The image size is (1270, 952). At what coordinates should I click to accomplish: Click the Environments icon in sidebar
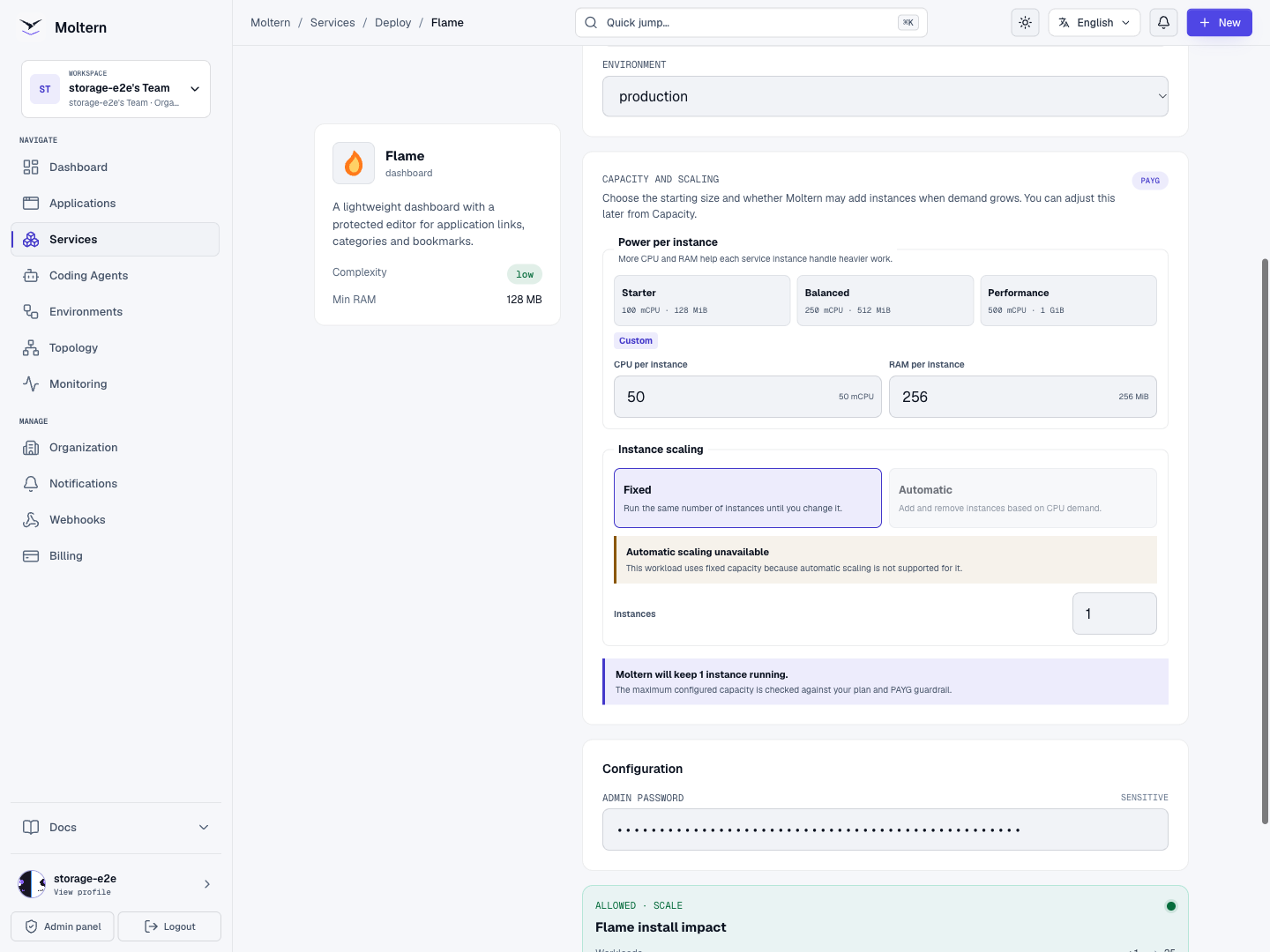point(31,312)
